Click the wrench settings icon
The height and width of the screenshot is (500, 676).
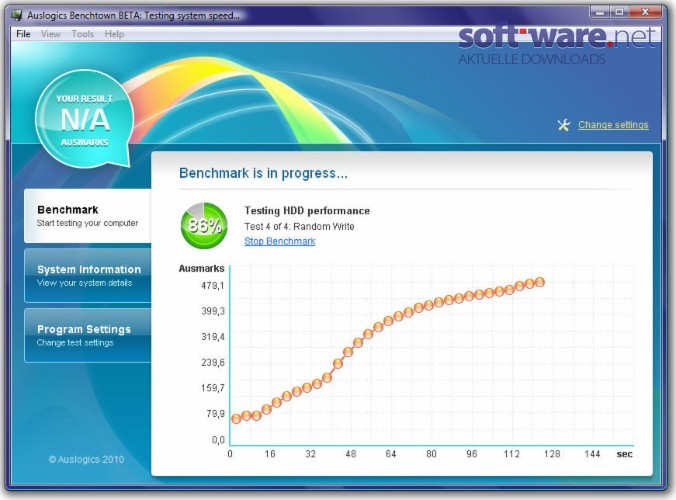click(x=563, y=125)
